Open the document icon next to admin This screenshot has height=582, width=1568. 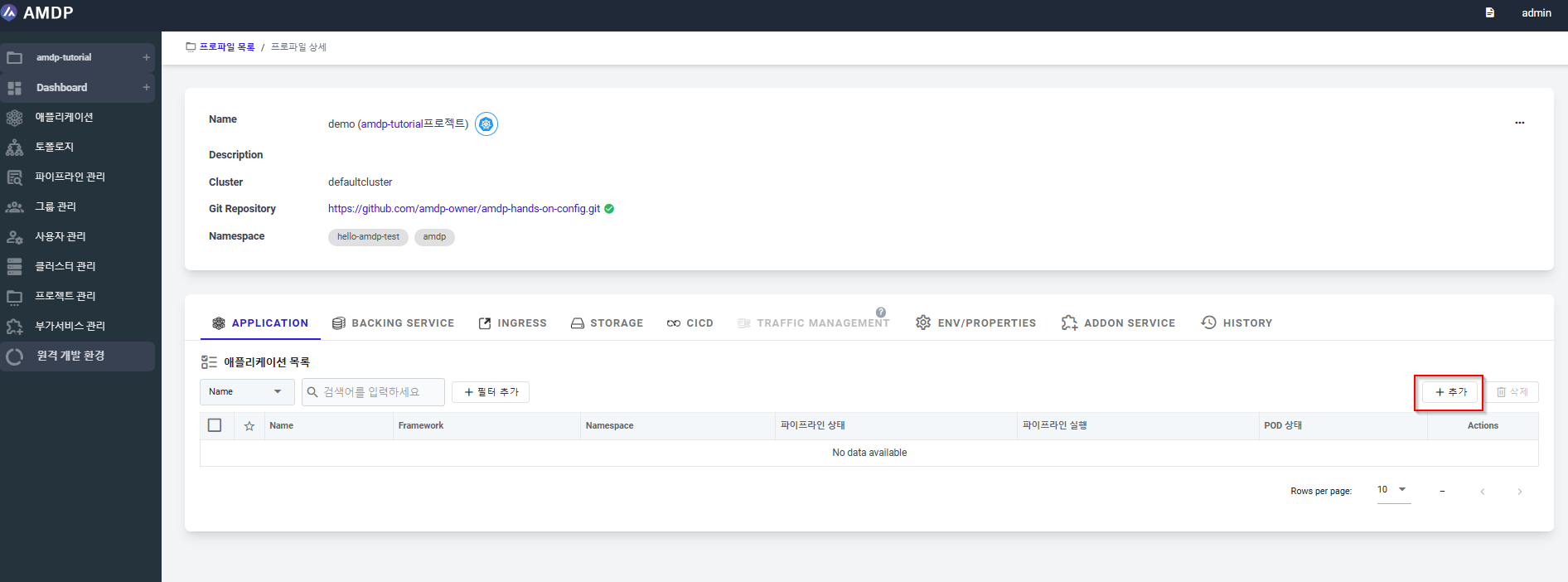pyautogui.click(x=1489, y=12)
